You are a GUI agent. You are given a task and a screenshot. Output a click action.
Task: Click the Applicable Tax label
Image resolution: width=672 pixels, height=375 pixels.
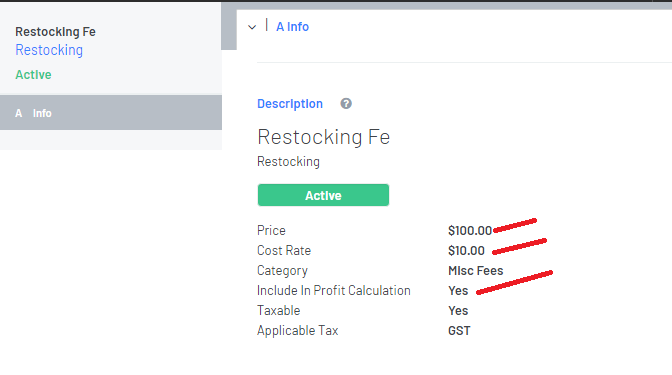(x=297, y=331)
